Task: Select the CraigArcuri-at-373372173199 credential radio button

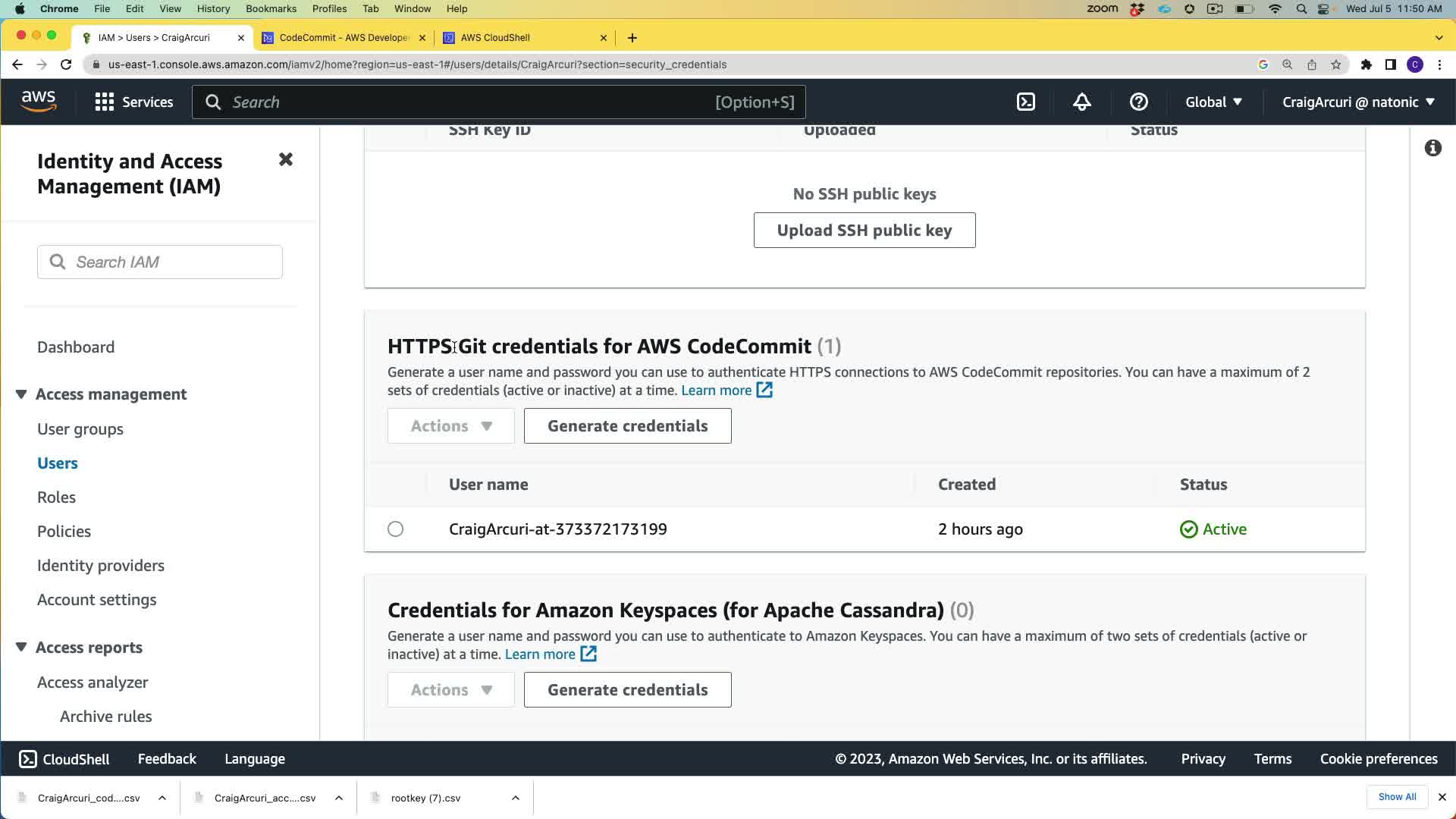Action: (395, 529)
